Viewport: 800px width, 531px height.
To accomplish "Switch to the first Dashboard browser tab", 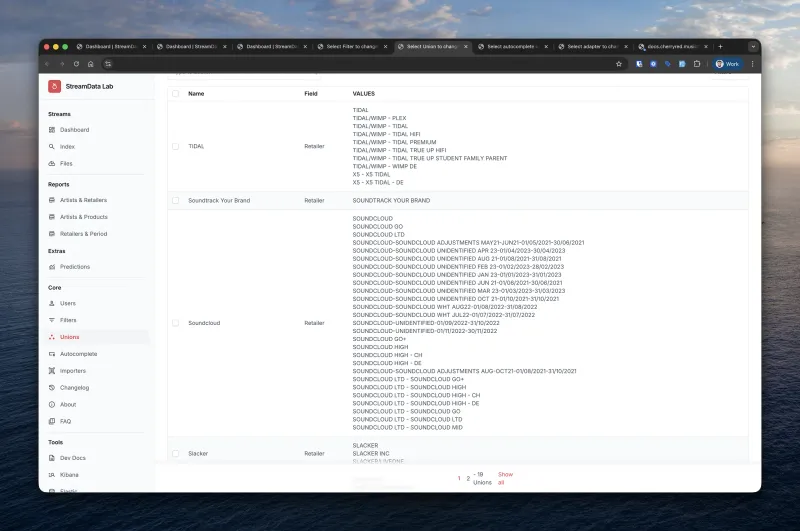I will [x=111, y=46].
